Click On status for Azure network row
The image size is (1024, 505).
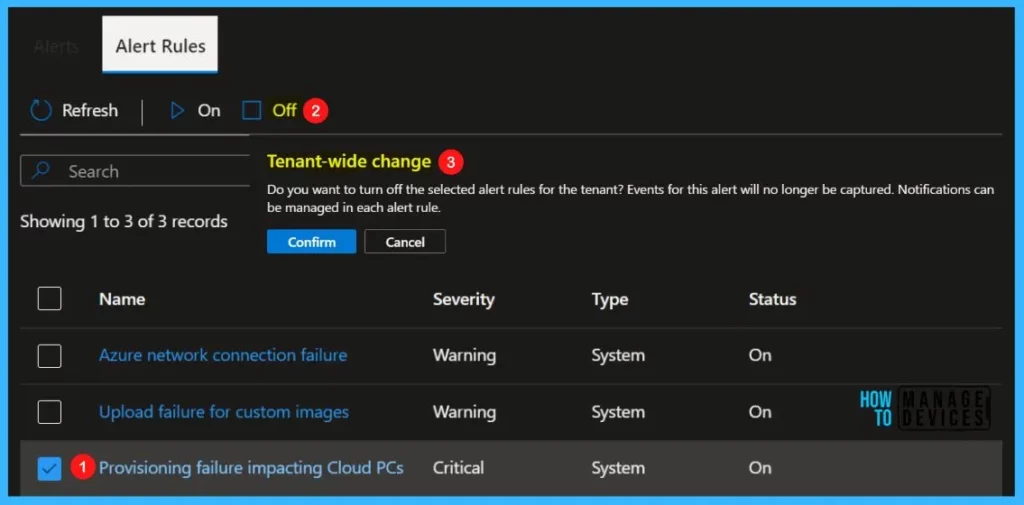click(760, 355)
